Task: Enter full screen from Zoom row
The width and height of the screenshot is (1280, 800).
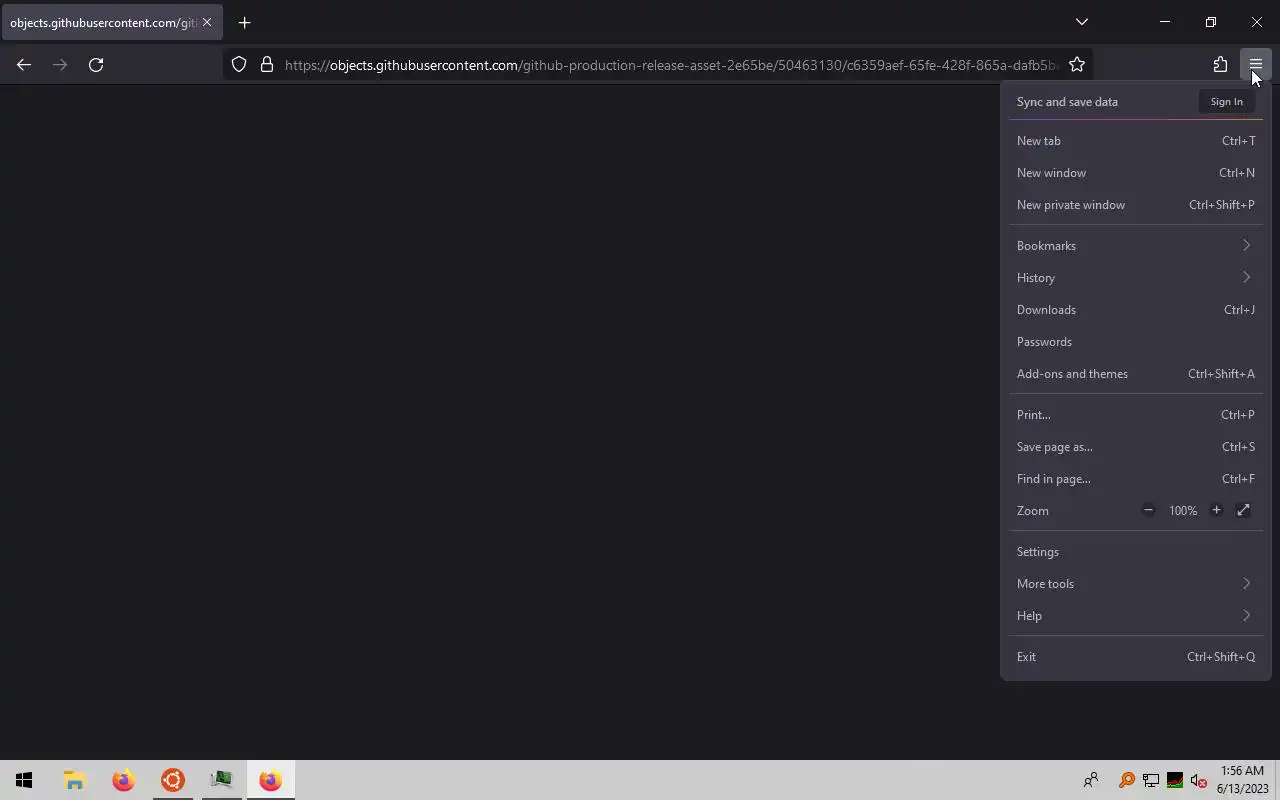Action: click(1244, 511)
